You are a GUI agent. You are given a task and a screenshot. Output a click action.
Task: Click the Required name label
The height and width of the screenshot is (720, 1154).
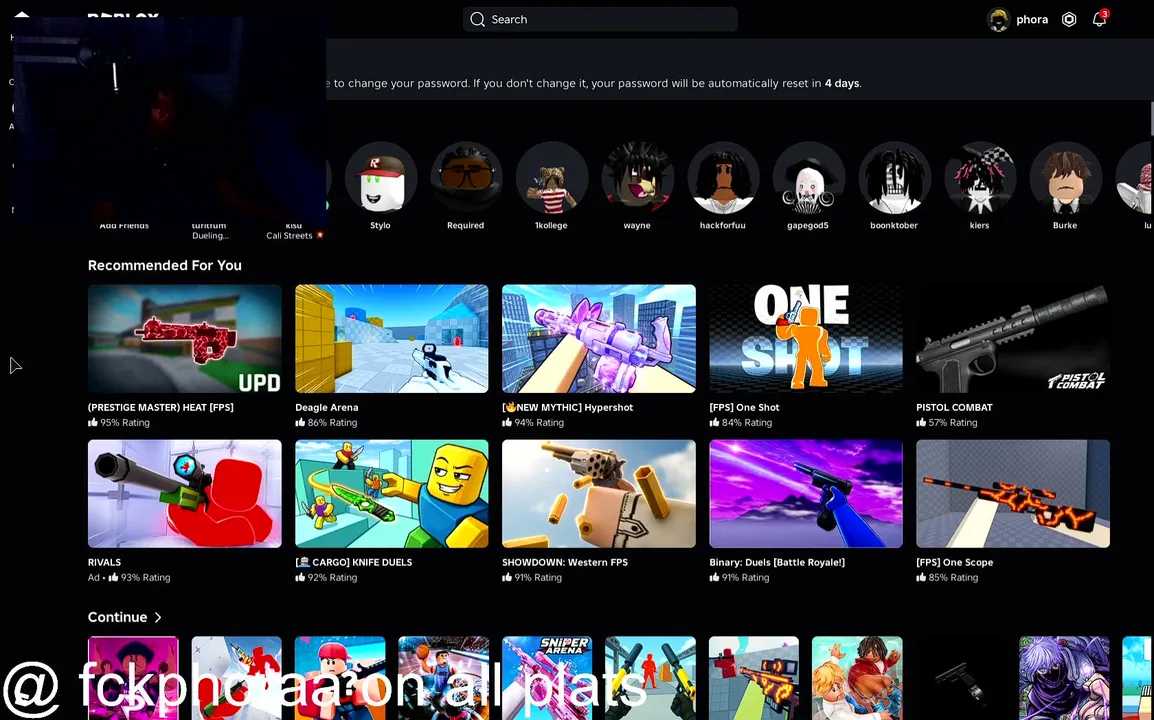466,225
